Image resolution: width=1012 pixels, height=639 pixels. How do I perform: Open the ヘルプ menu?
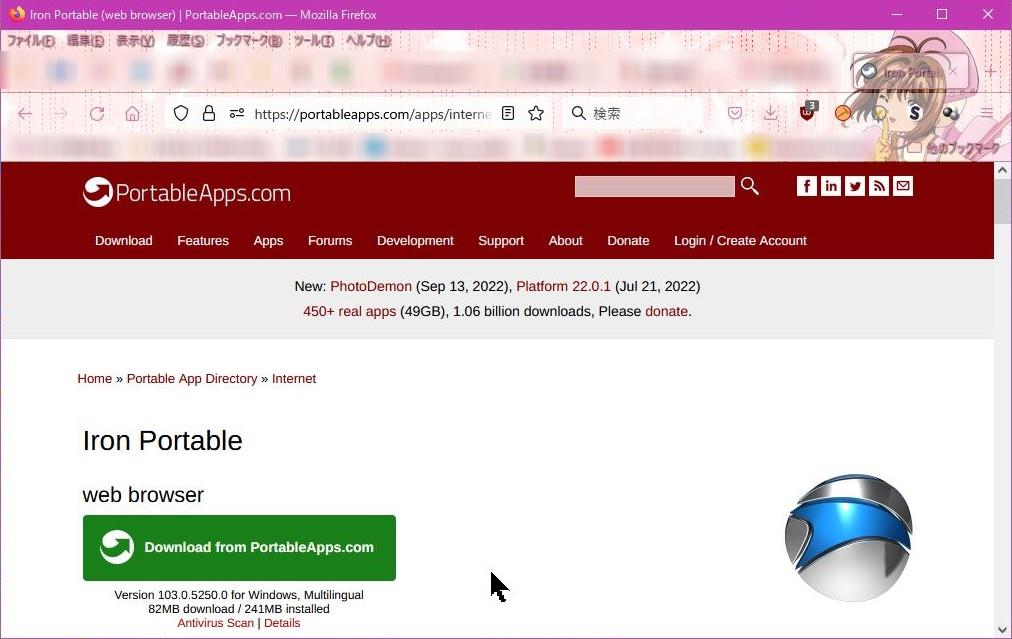(x=369, y=41)
